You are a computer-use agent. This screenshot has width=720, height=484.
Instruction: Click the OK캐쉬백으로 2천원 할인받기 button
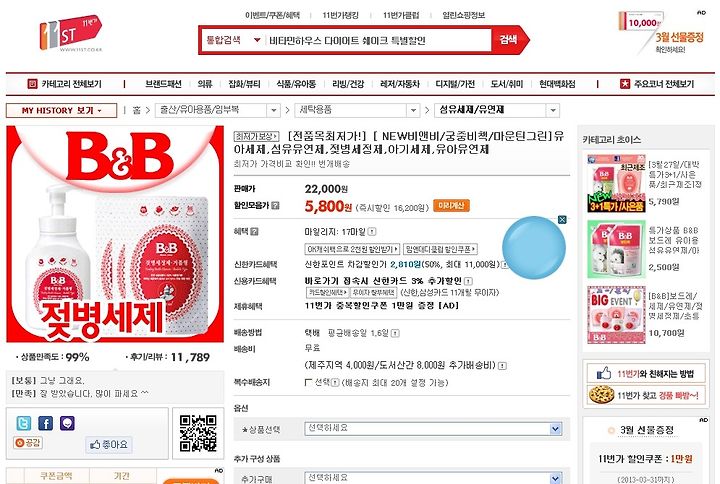[352, 249]
